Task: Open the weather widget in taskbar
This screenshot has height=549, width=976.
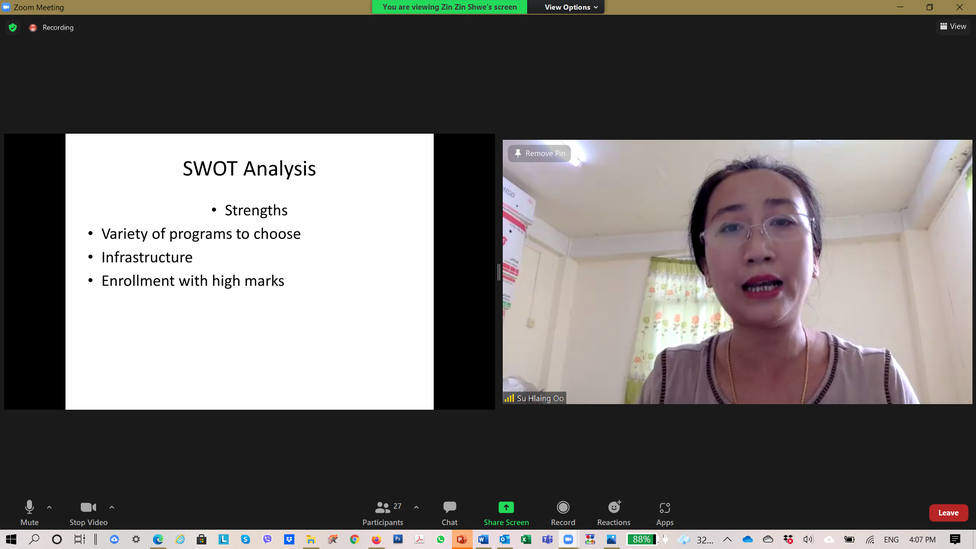Action: [x=697, y=540]
